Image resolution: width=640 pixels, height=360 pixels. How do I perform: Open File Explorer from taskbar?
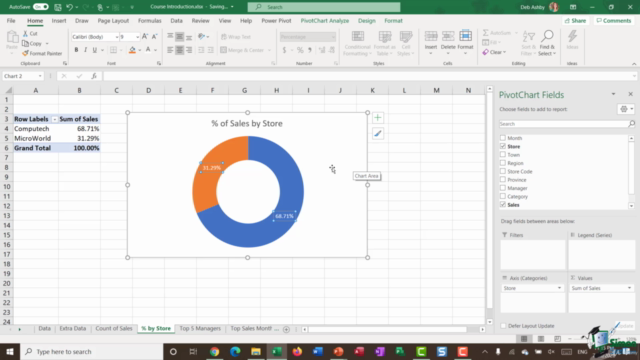pyautogui.click(x=256, y=351)
